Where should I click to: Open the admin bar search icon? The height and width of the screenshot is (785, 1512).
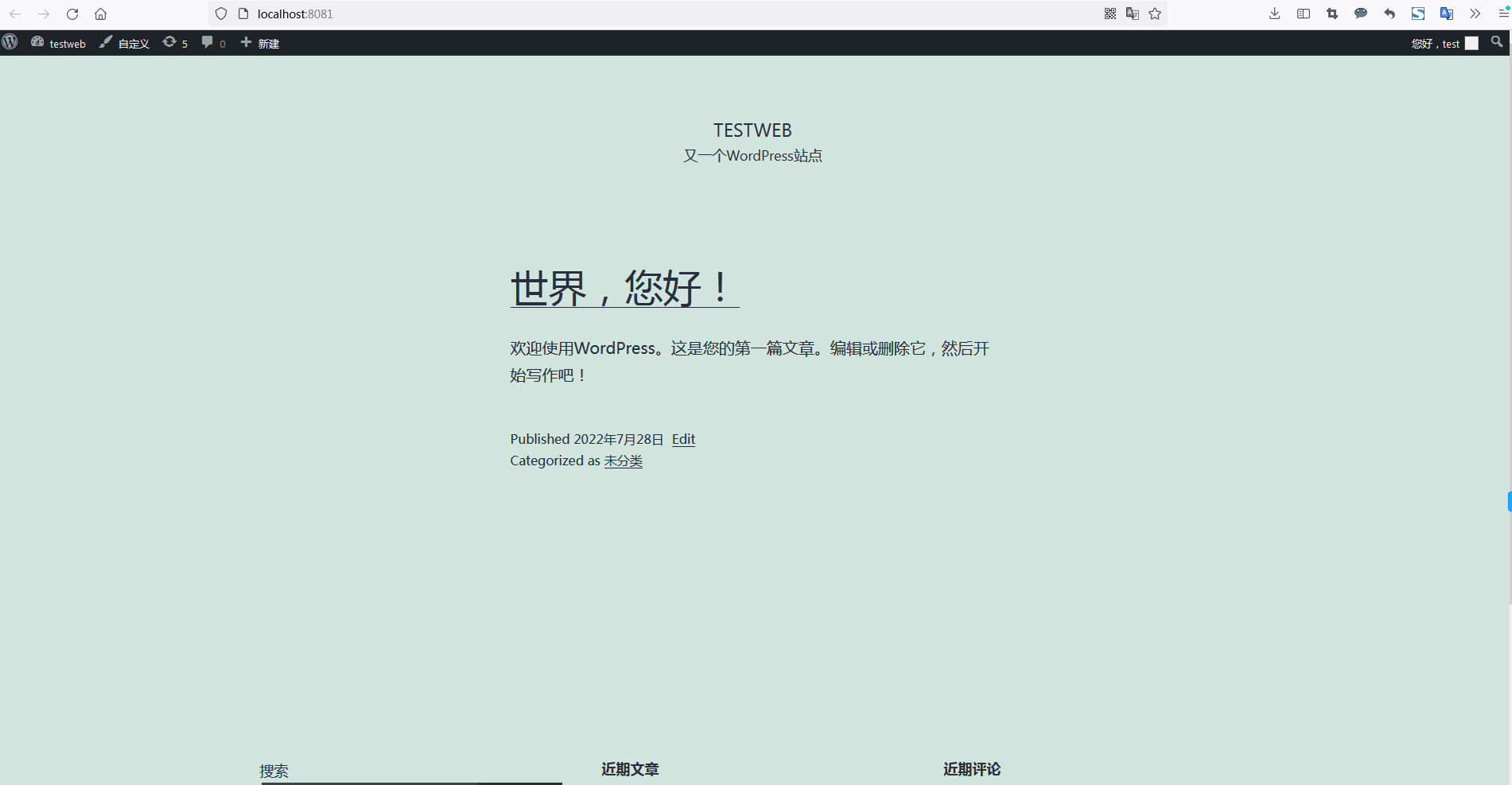1497,42
